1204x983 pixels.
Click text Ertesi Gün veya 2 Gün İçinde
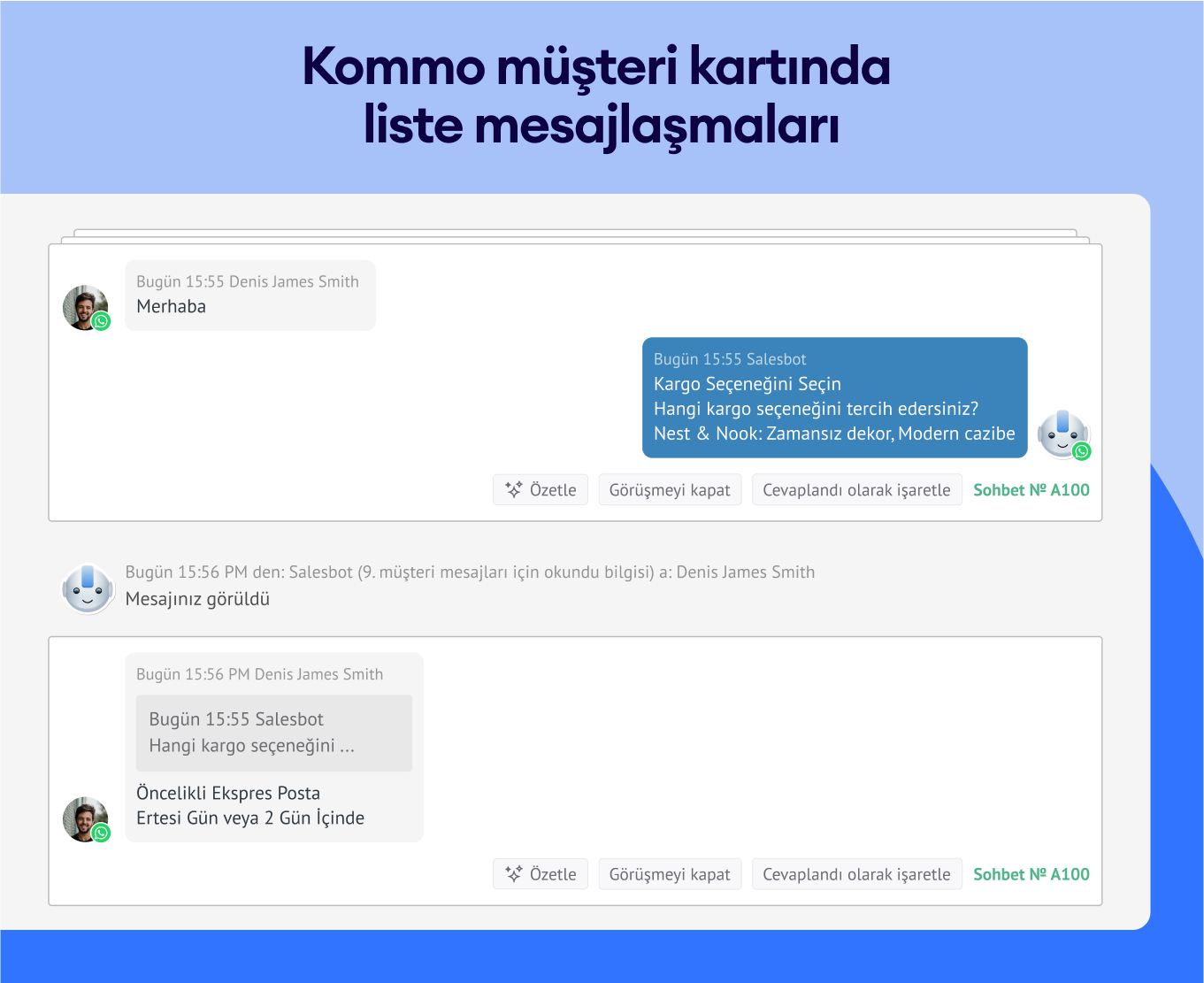[250, 818]
